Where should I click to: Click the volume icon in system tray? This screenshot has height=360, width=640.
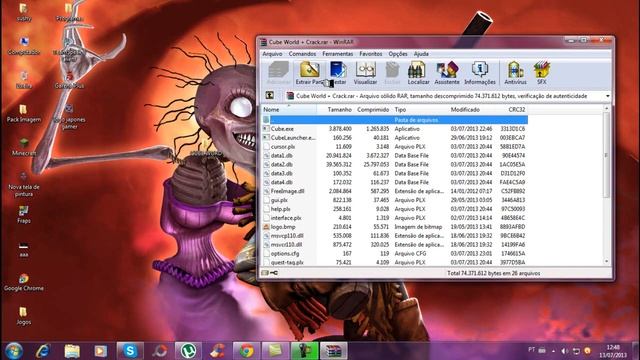(x=564, y=351)
